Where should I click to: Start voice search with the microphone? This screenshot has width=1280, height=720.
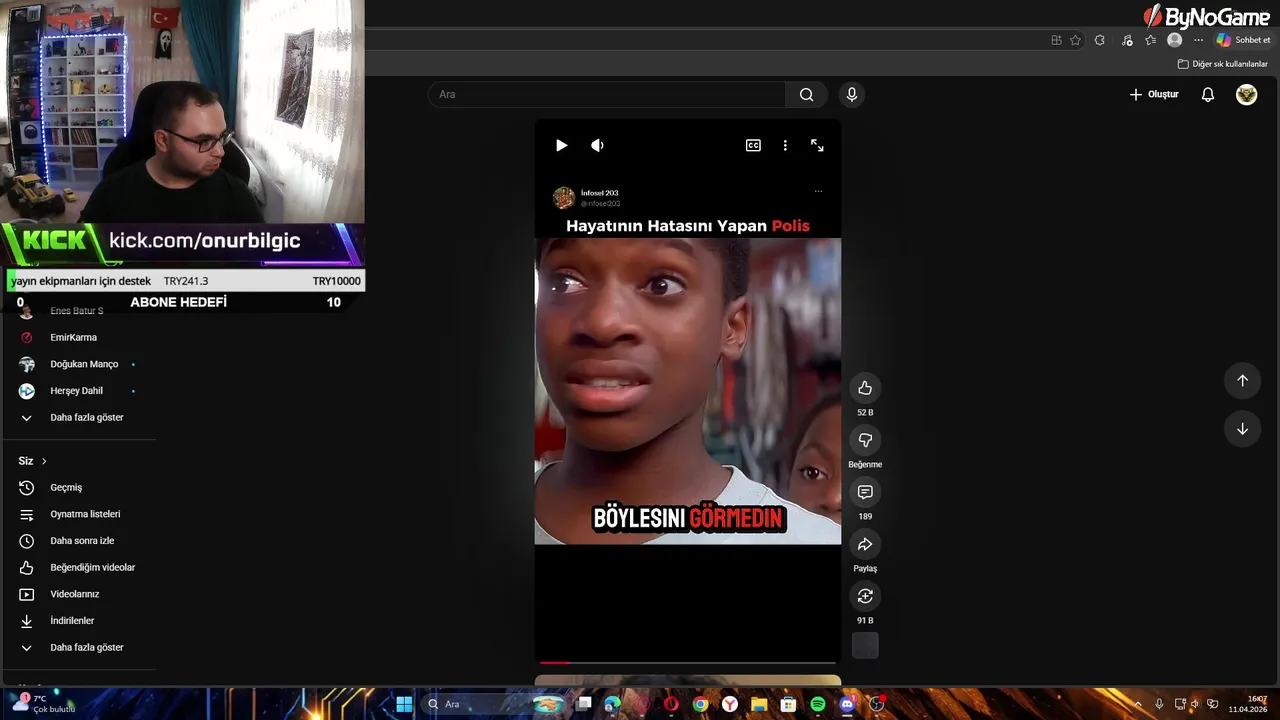pyautogui.click(x=851, y=94)
